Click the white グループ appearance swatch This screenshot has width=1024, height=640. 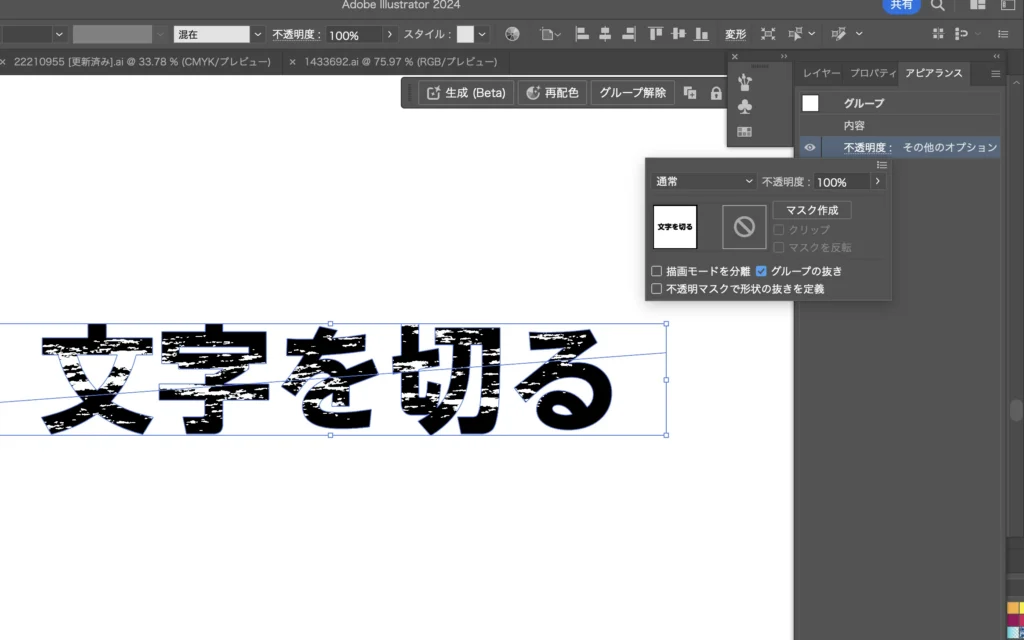810,103
